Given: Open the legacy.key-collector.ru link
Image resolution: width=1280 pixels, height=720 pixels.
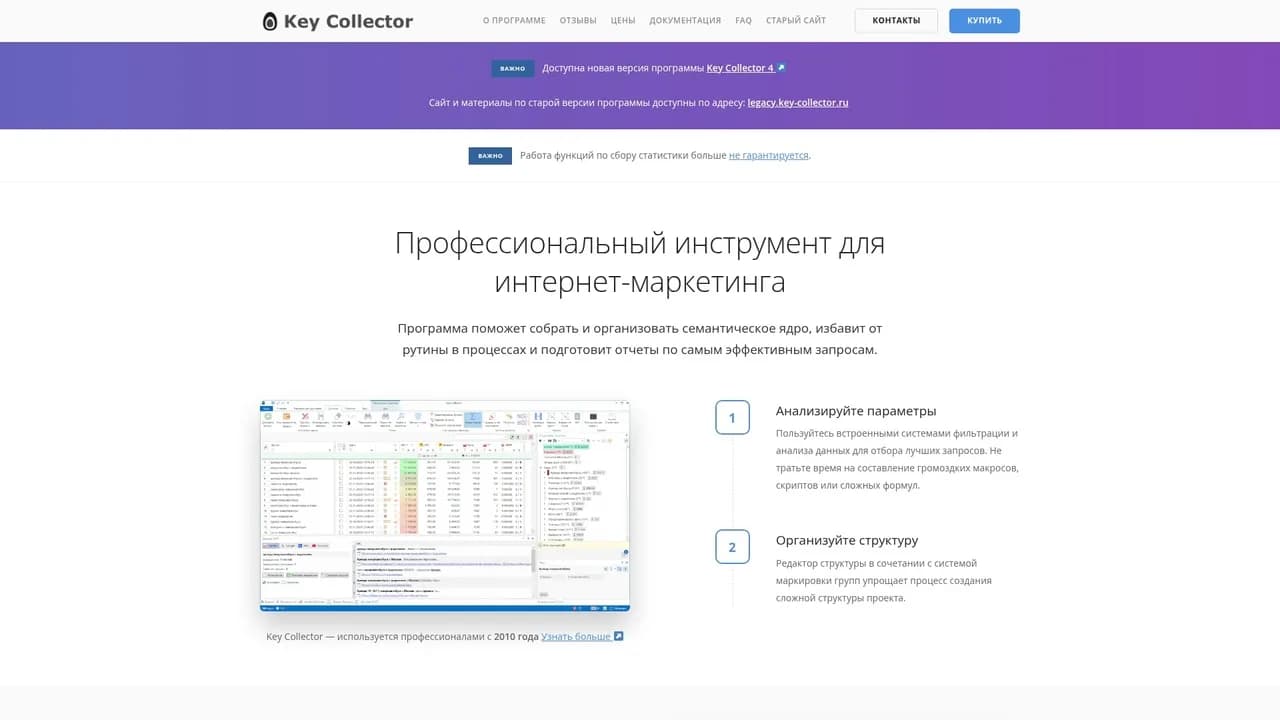Looking at the screenshot, I should coord(798,102).
